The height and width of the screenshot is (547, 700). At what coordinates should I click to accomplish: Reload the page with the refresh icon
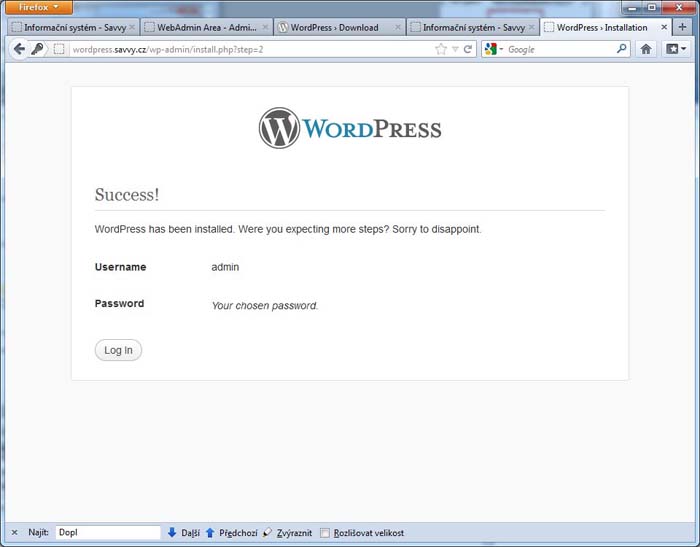(467, 49)
